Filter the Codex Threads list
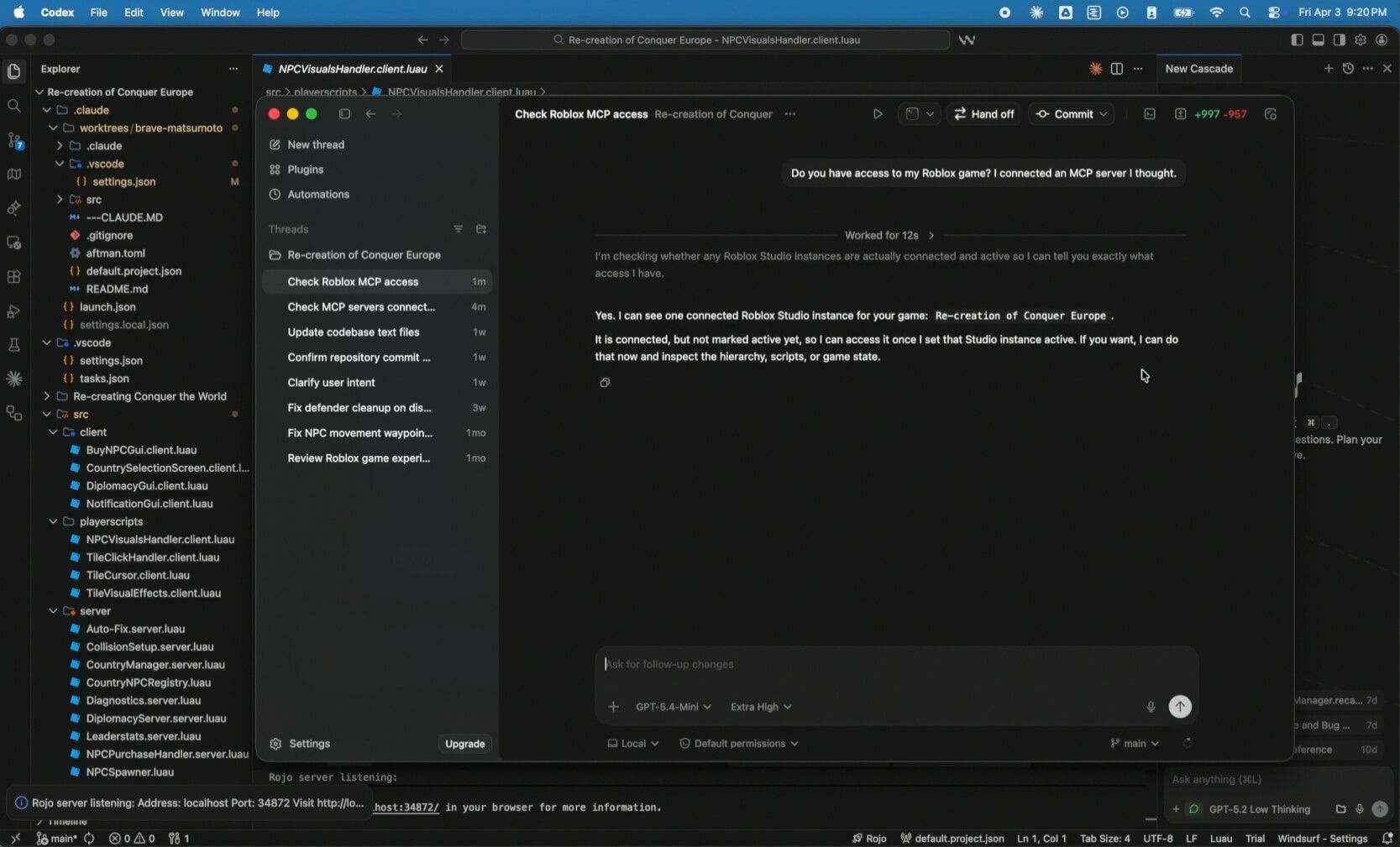This screenshot has height=847, width=1400. click(458, 229)
